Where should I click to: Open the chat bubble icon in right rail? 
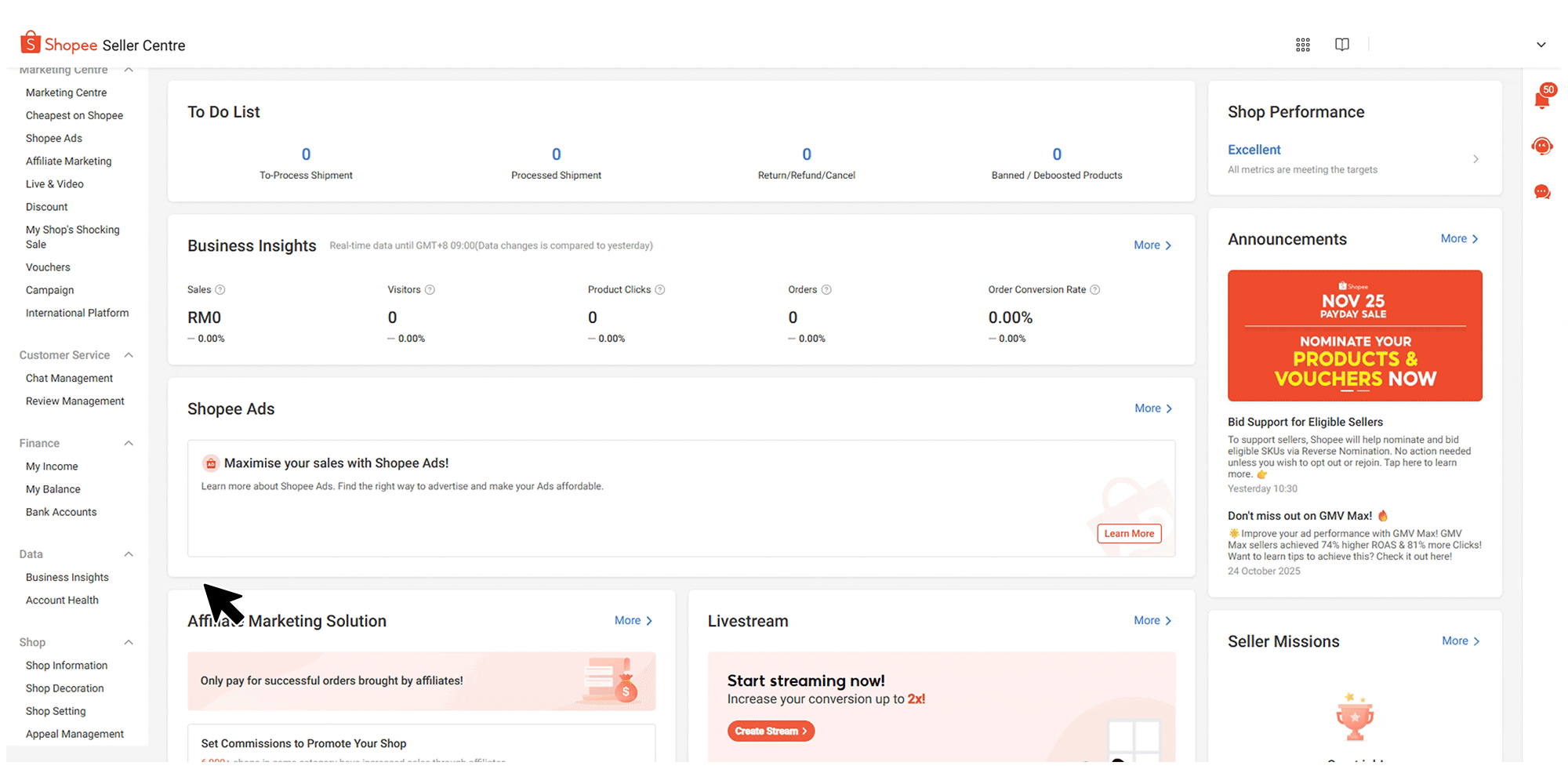coord(1542,192)
